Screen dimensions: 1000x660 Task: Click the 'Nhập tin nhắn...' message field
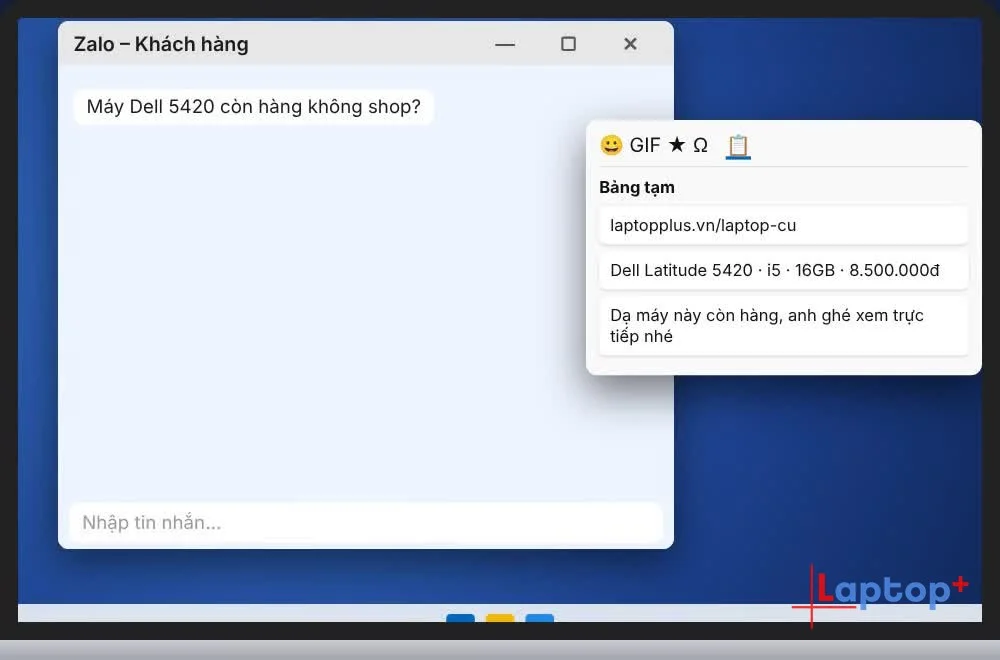[366, 522]
